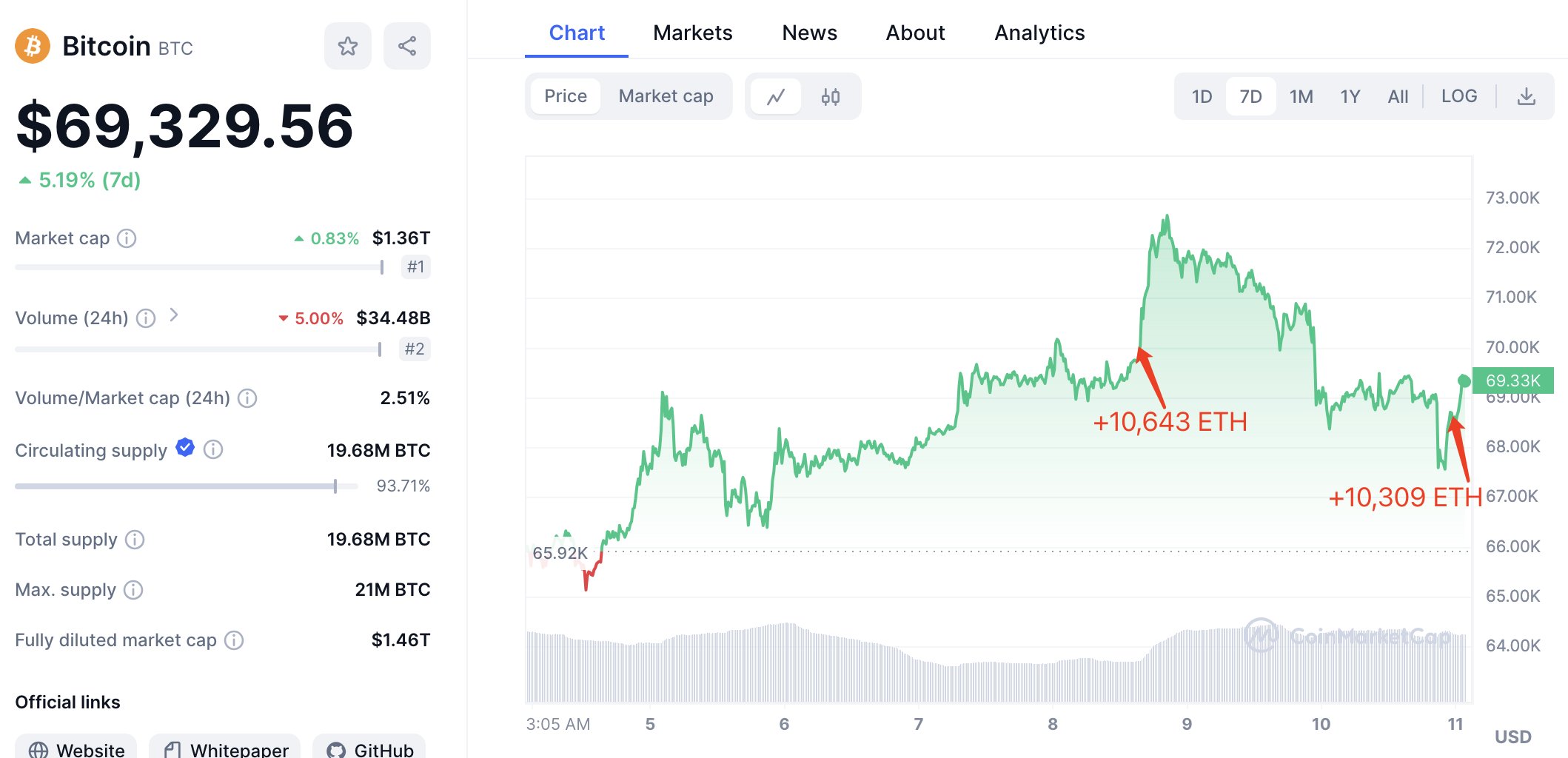
Task: Click info icon beside Volume (24h)
Action: [146, 318]
